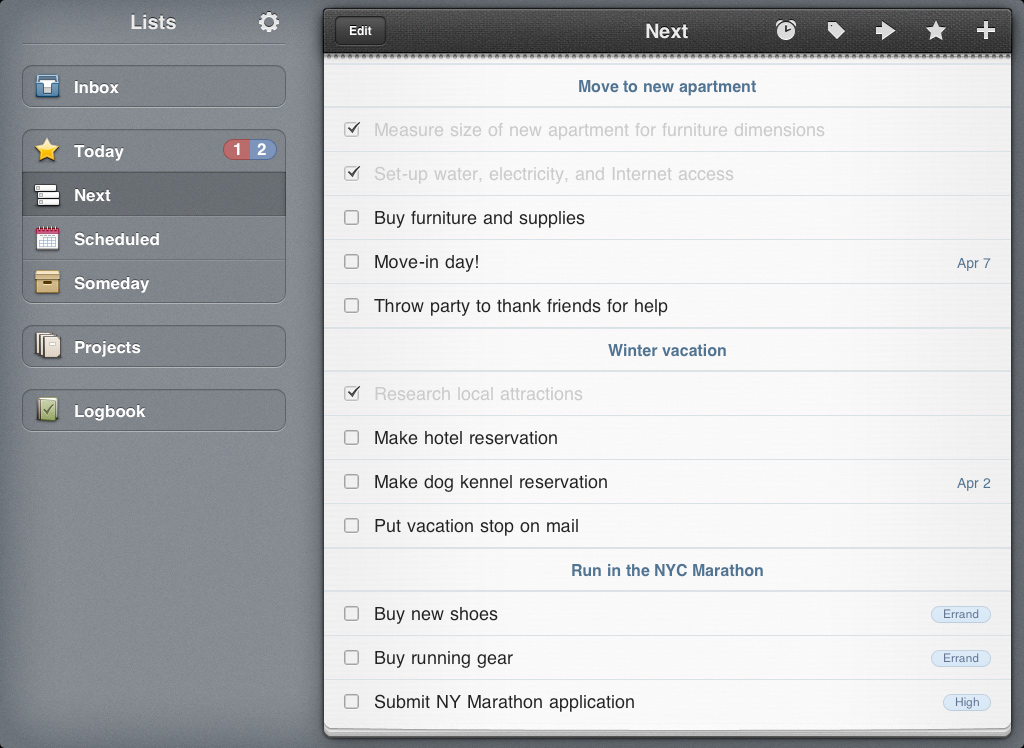Select 'Buy new shoes' task text
The image size is (1024, 748).
pyautogui.click(x=436, y=614)
